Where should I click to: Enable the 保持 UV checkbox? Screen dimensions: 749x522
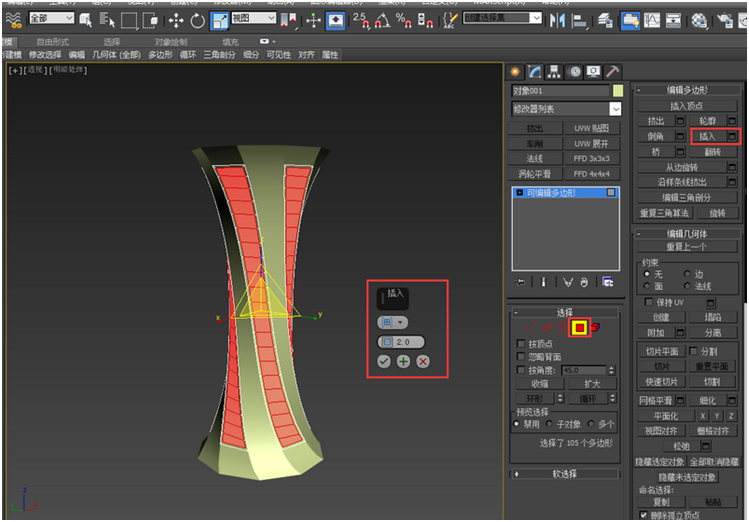coord(649,302)
